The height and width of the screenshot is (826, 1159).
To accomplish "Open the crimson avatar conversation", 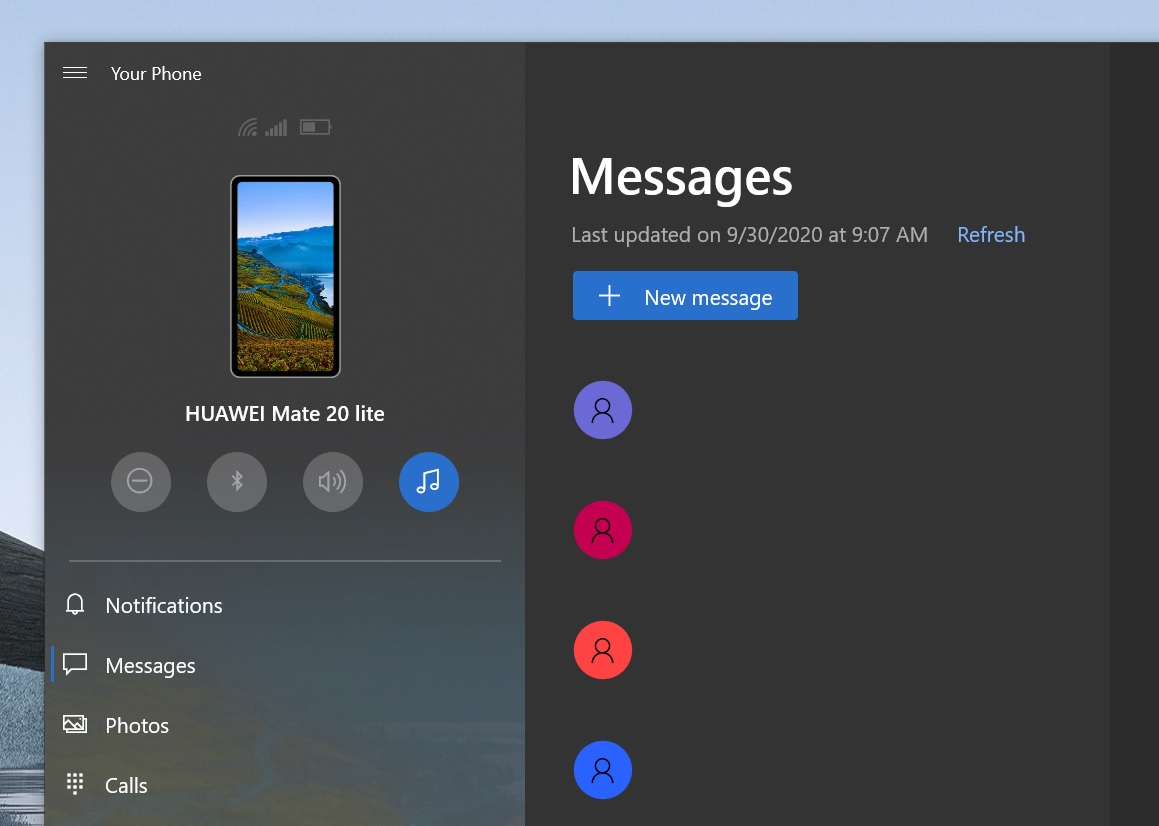I will coord(603,530).
